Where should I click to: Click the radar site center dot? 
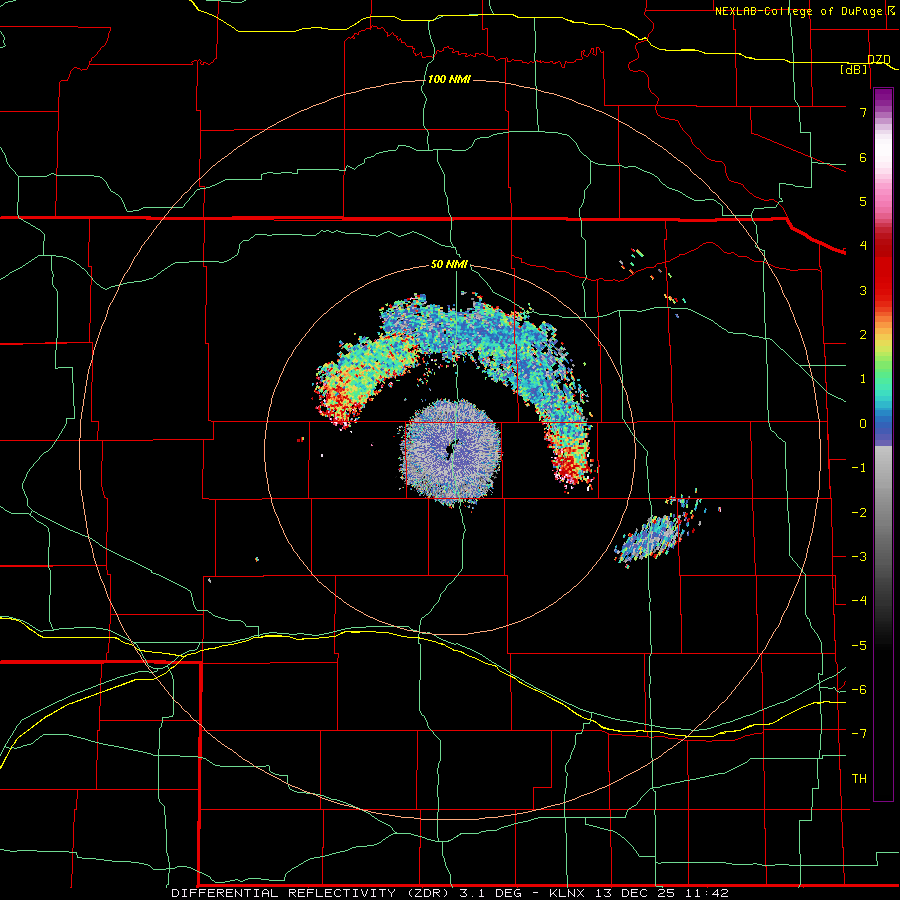point(450,449)
